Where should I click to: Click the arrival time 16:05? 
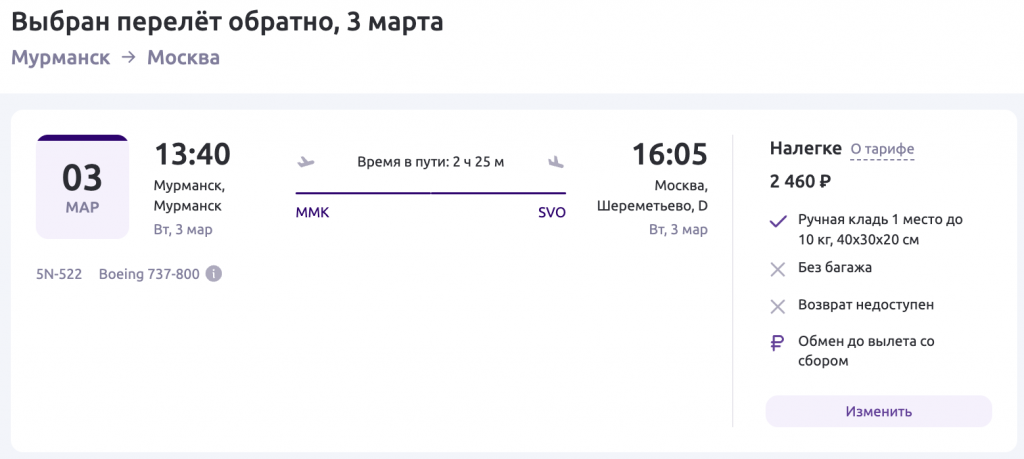pyautogui.click(x=669, y=154)
